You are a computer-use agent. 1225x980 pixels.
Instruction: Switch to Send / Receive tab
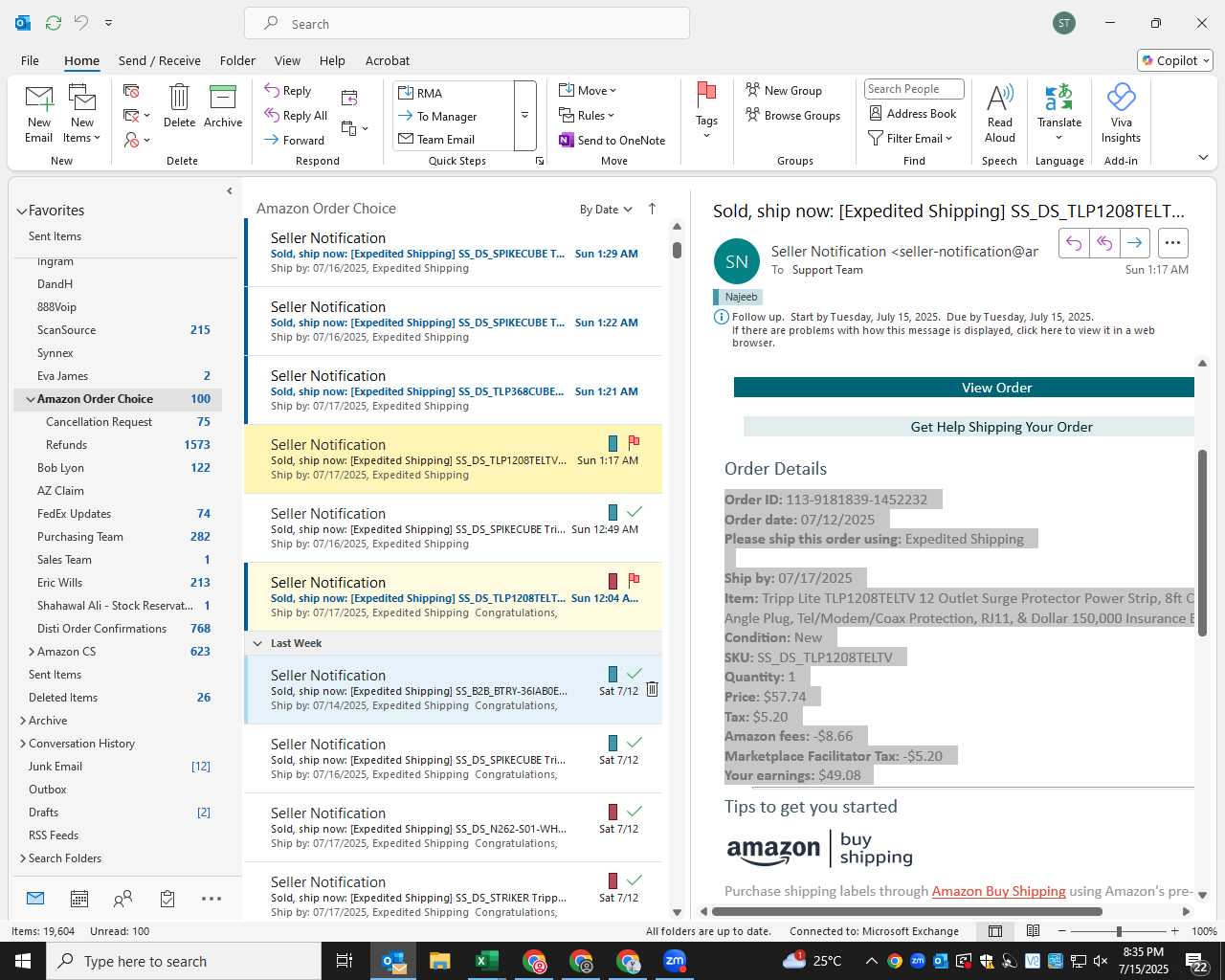click(x=160, y=60)
